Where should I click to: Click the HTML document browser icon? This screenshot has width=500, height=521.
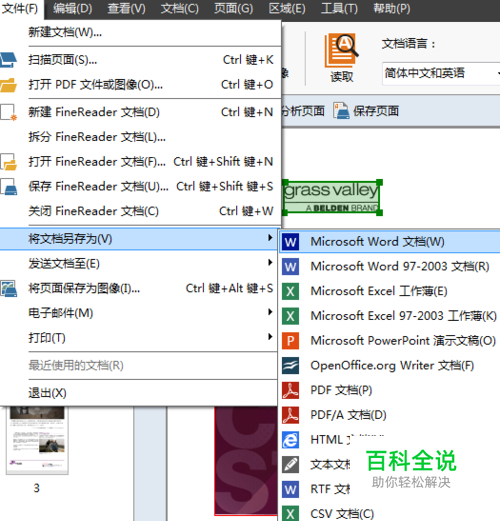(290, 440)
